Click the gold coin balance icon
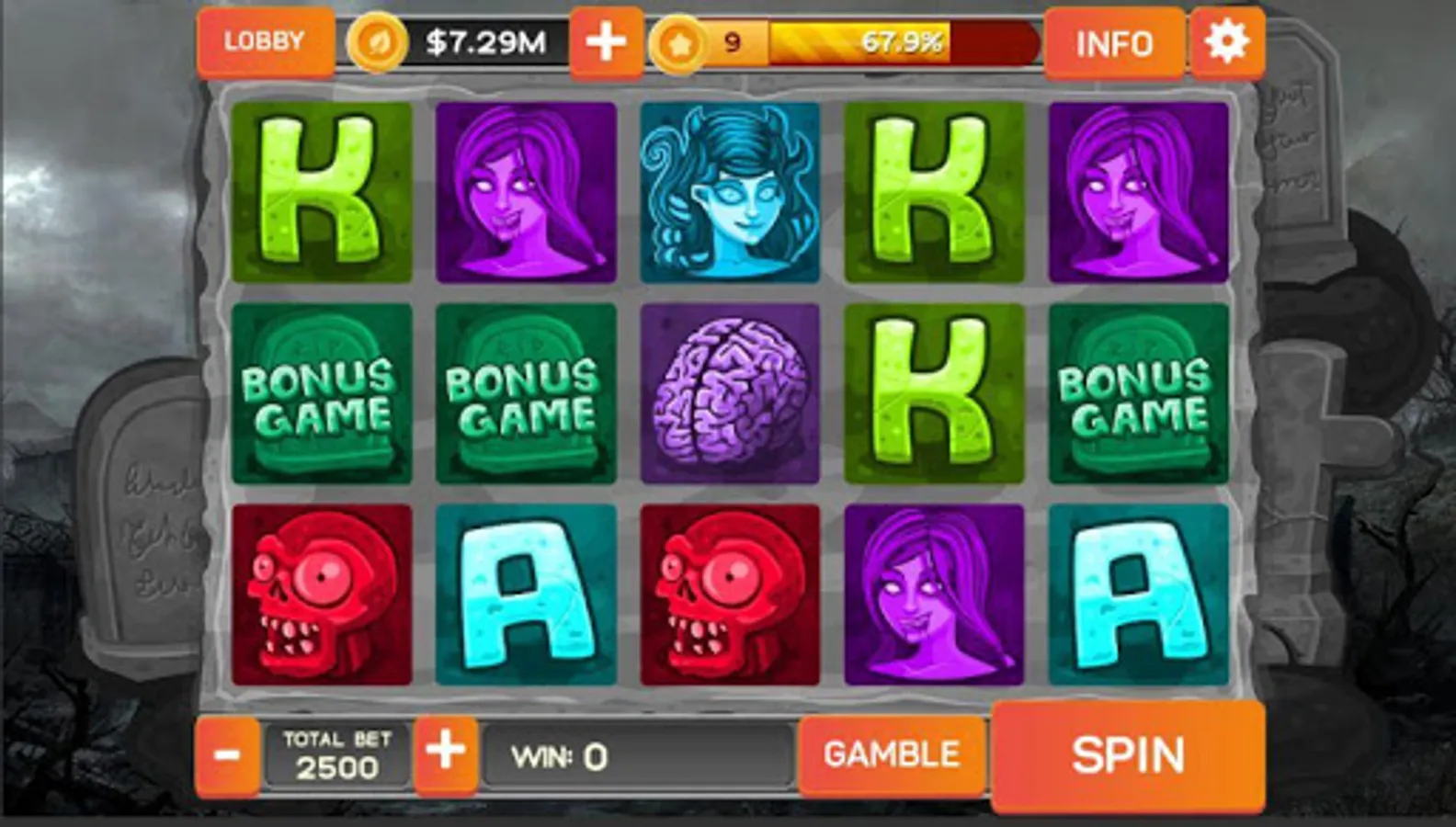The image size is (1456, 827). tap(377, 42)
